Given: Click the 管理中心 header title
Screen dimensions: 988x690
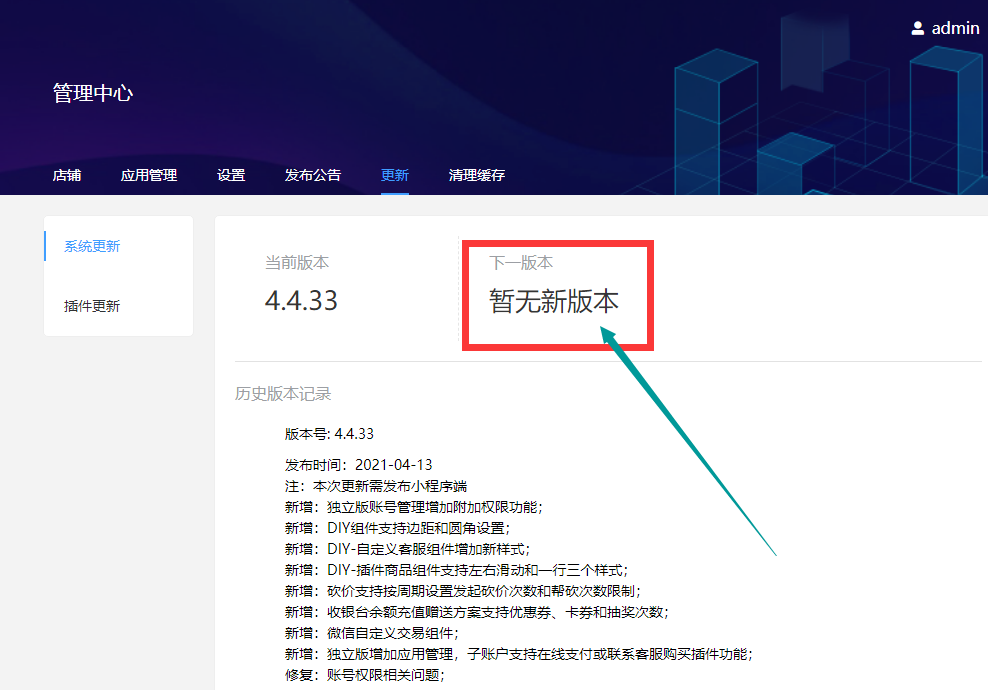Looking at the screenshot, I should 93,94.
